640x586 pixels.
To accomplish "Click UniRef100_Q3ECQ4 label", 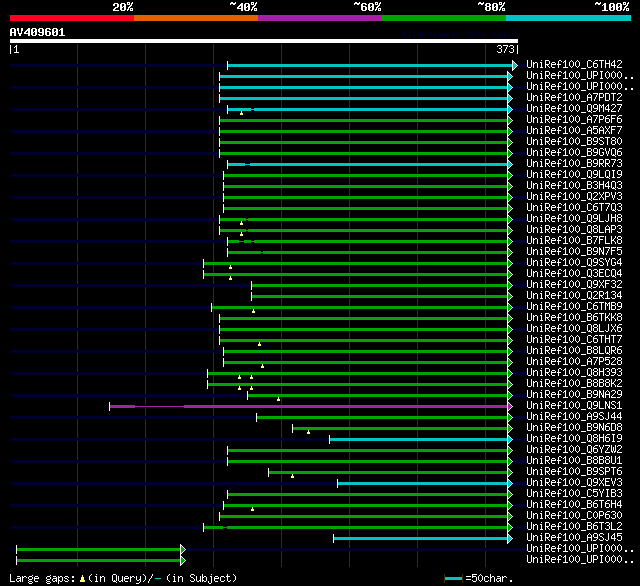I will click(x=574, y=274).
